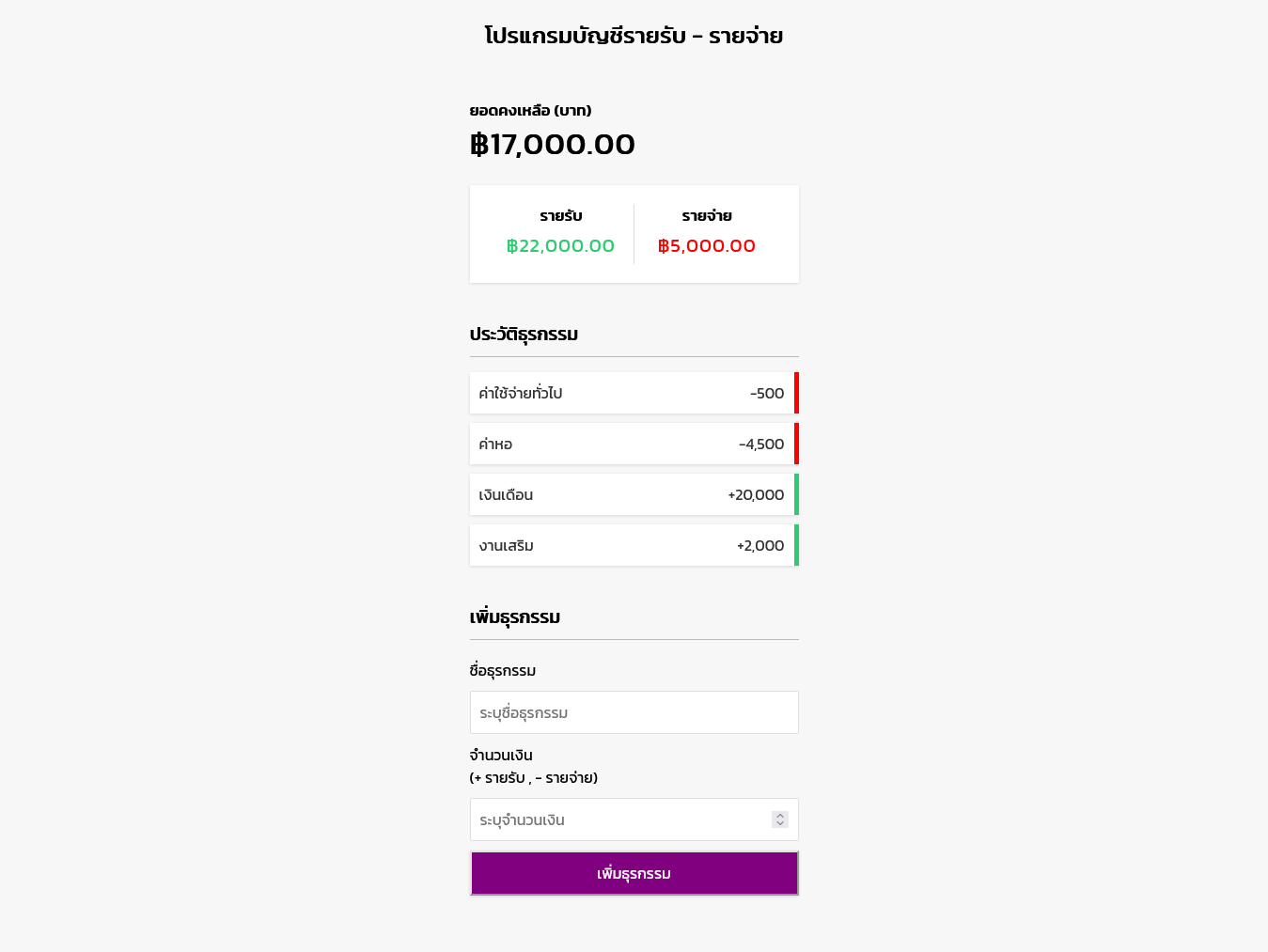Click the เพิ่มธุรกรรม section heading
Screen dimensions: 1268x952
pos(515,616)
